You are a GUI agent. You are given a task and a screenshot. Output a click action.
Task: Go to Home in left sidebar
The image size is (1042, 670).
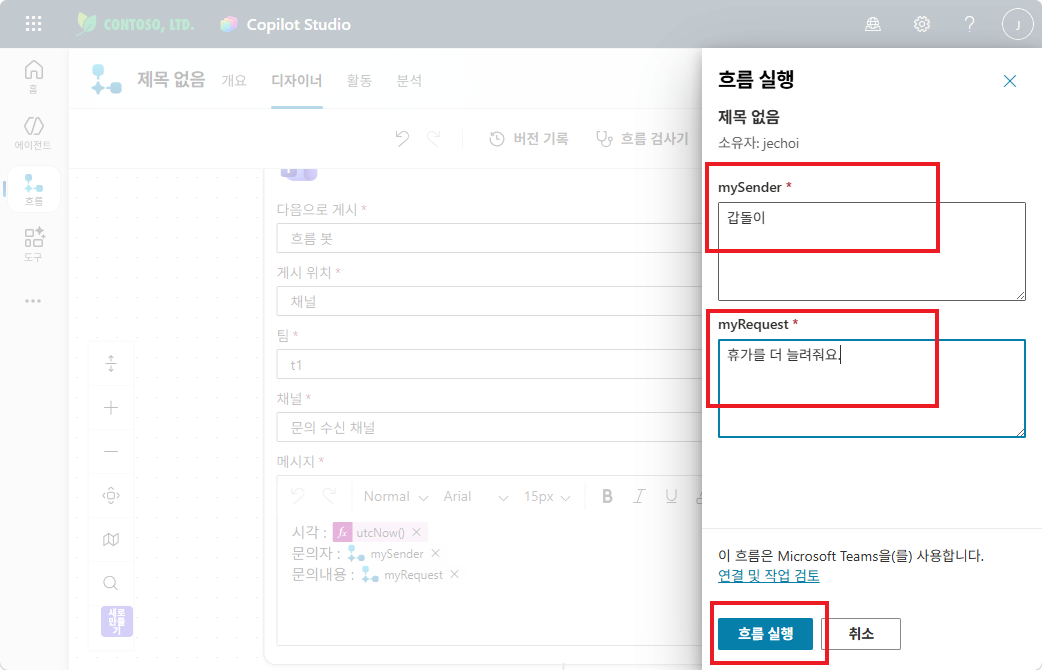tap(33, 76)
